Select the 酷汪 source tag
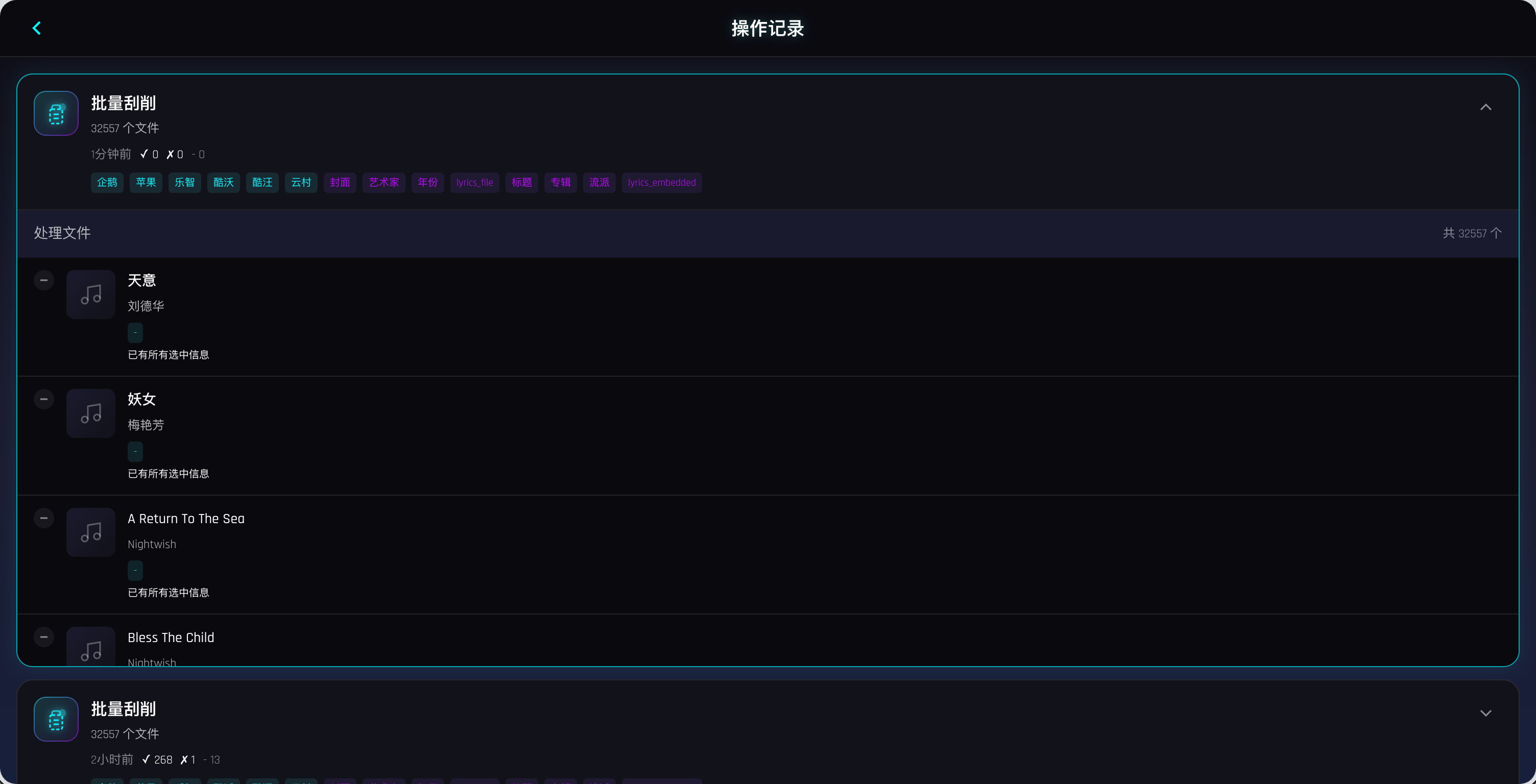 [x=262, y=182]
